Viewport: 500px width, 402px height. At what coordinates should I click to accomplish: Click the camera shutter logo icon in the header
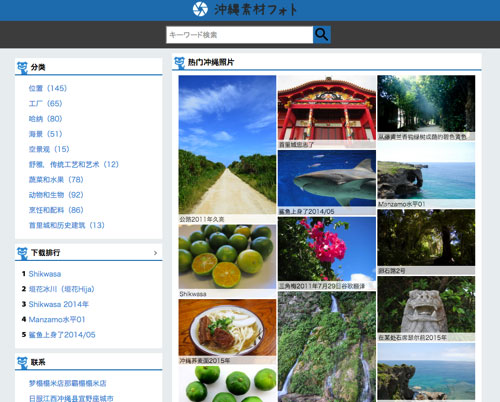coord(200,9)
